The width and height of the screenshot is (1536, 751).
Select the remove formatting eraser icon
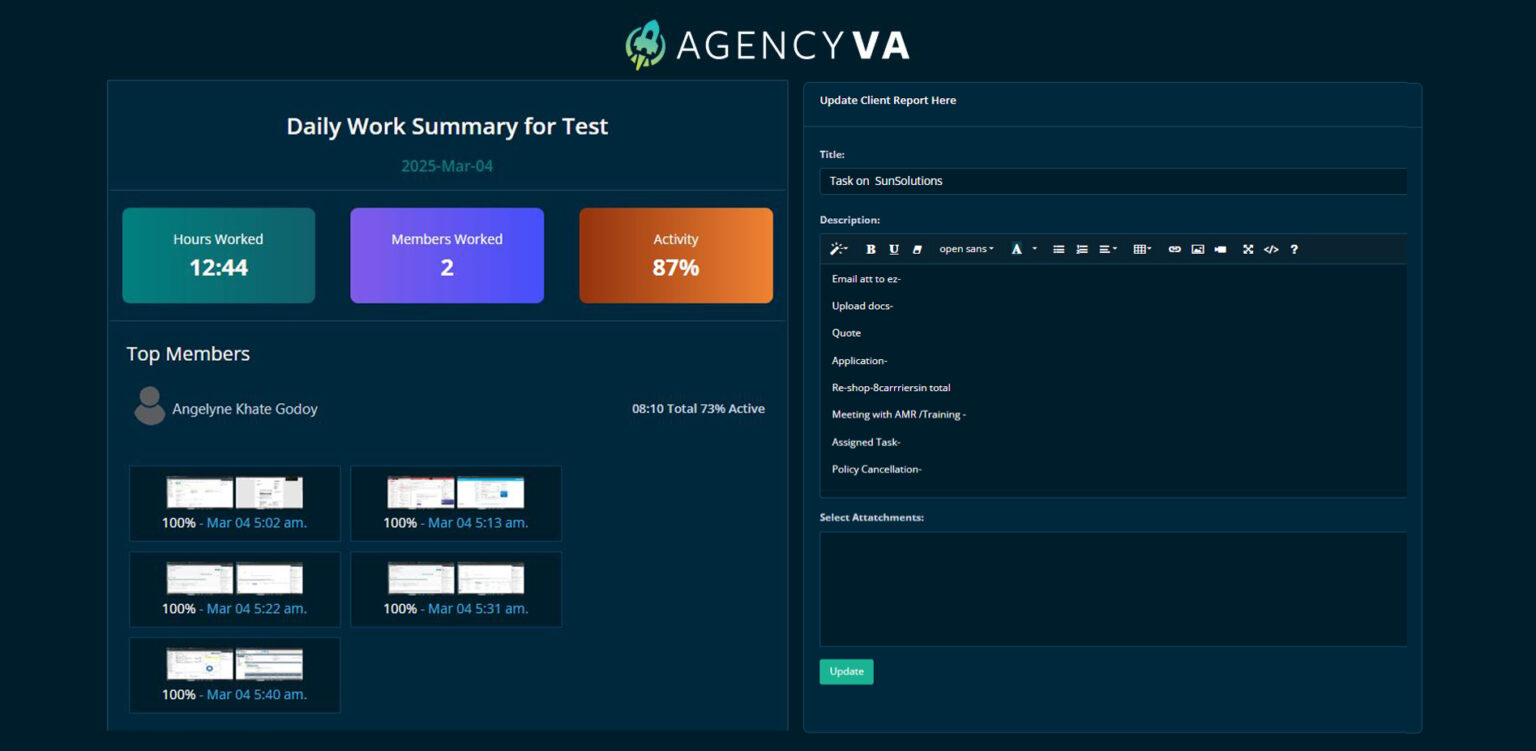917,249
